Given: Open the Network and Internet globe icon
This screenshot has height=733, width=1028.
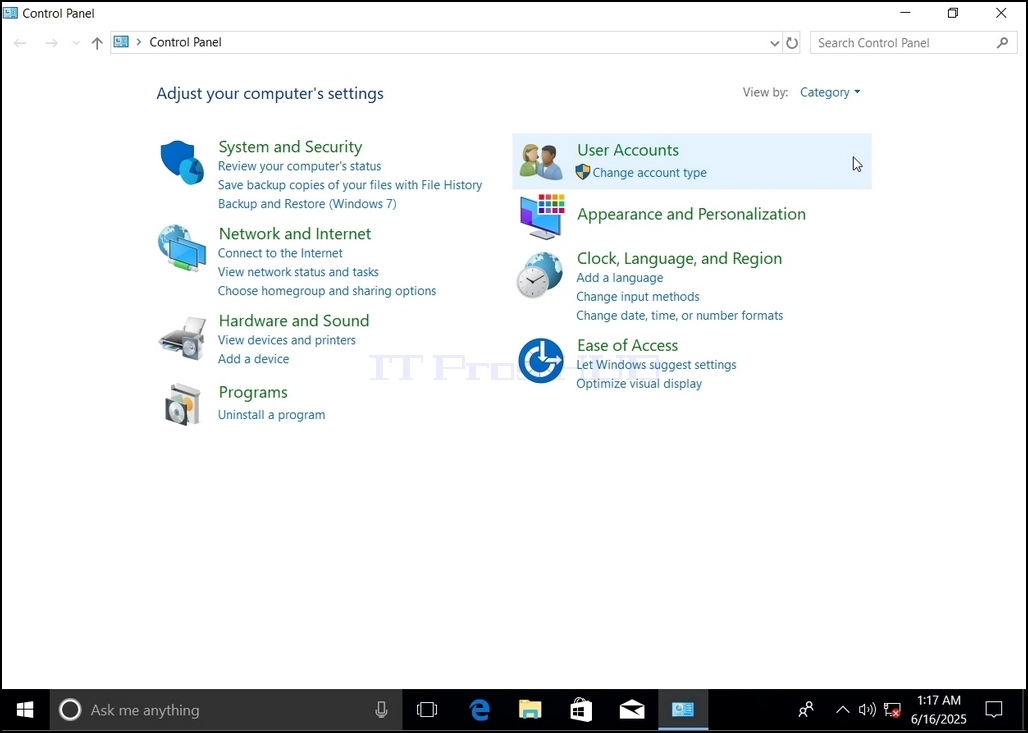Looking at the screenshot, I should [x=182, y=248].
